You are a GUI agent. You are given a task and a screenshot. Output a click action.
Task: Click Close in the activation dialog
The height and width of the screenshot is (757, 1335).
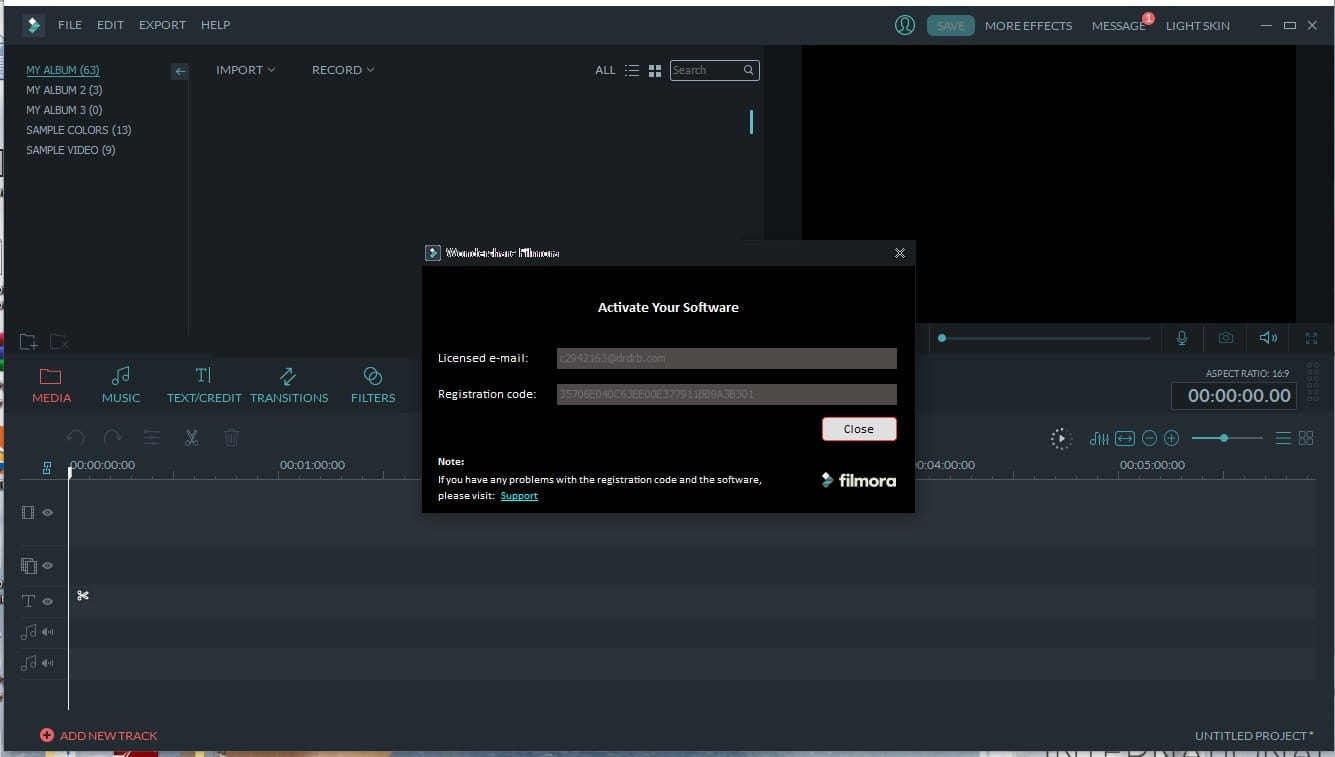point(859,429)
